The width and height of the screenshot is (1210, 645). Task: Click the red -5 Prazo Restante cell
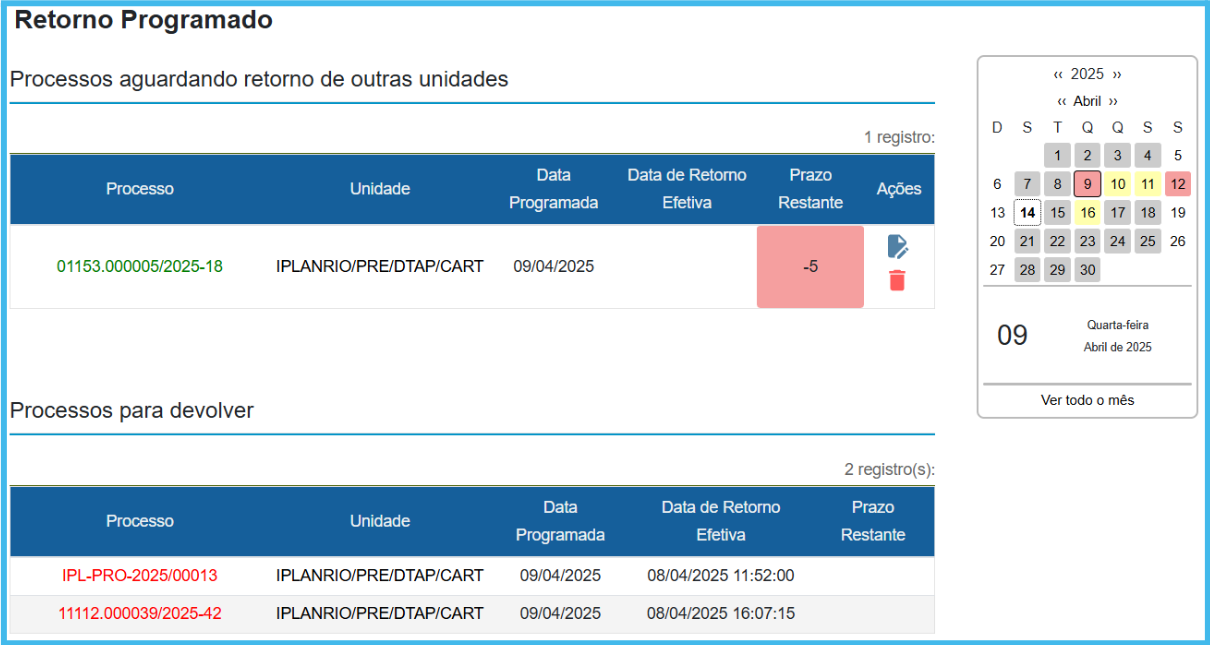click(x=810, y=267)
